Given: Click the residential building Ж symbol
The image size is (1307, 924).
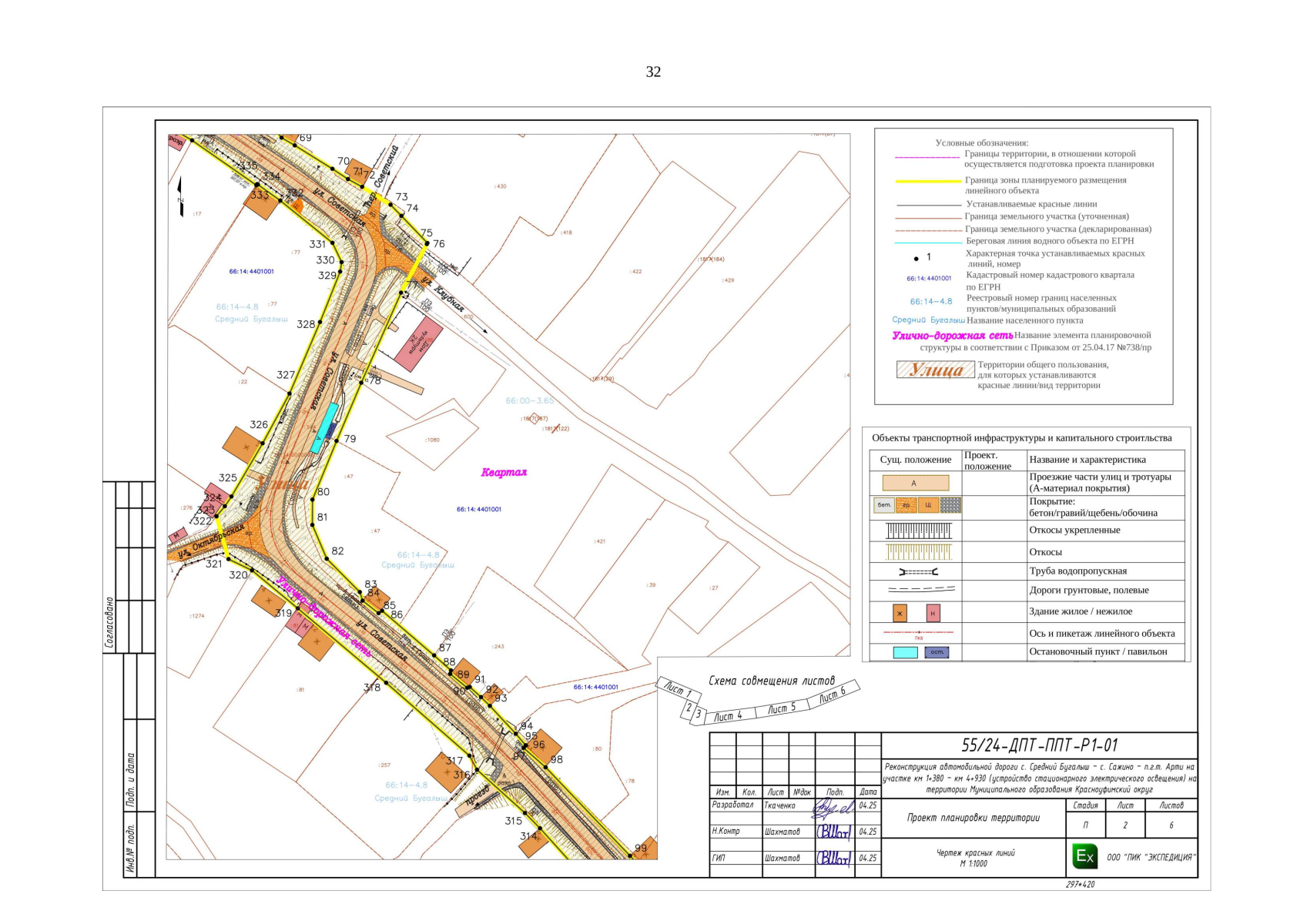Looking at the screenshot, I should [900, 613].
